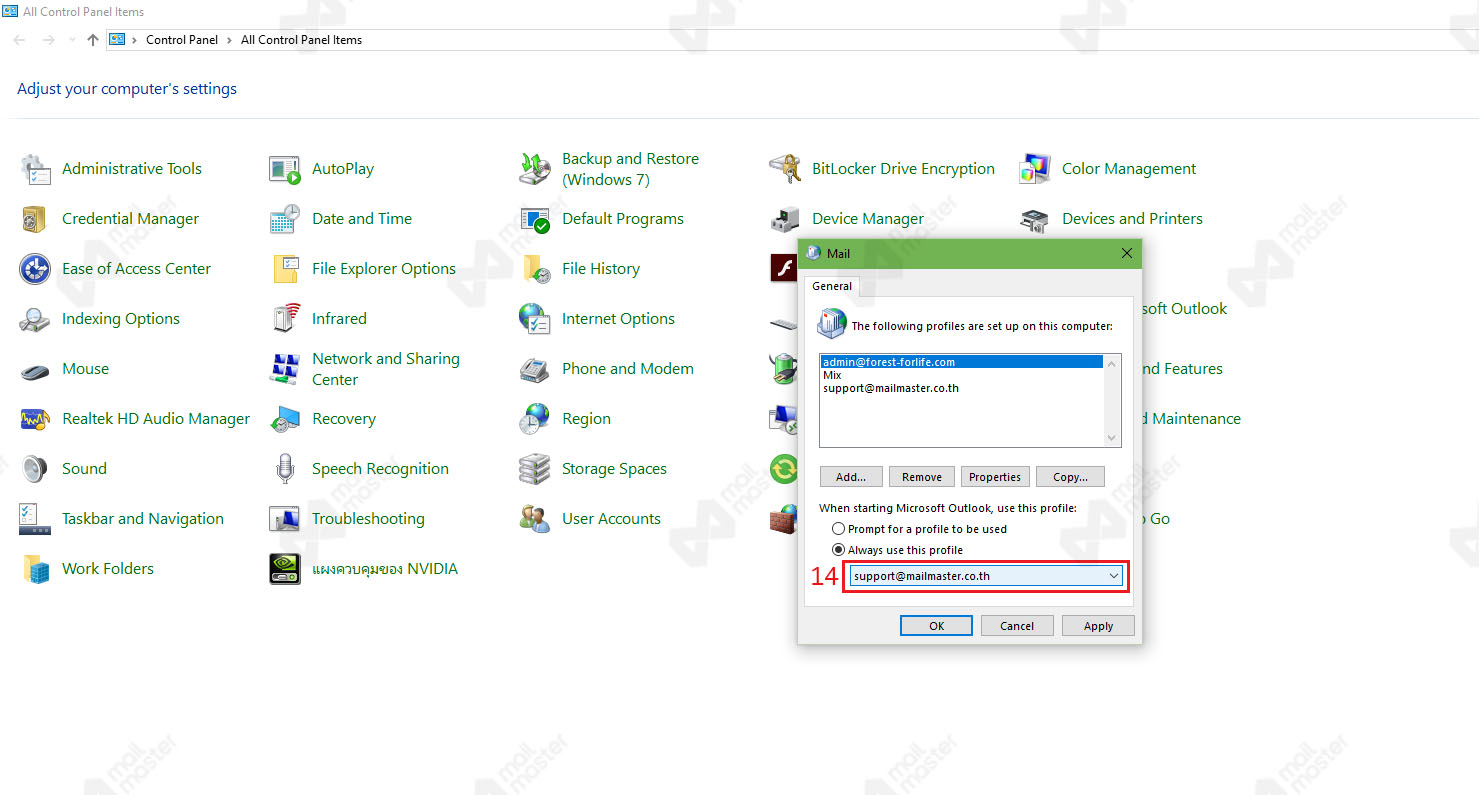The height and width of the screenshot is (795, 1479).
Task: Click the Add... button
Action: tap(851, 477)
